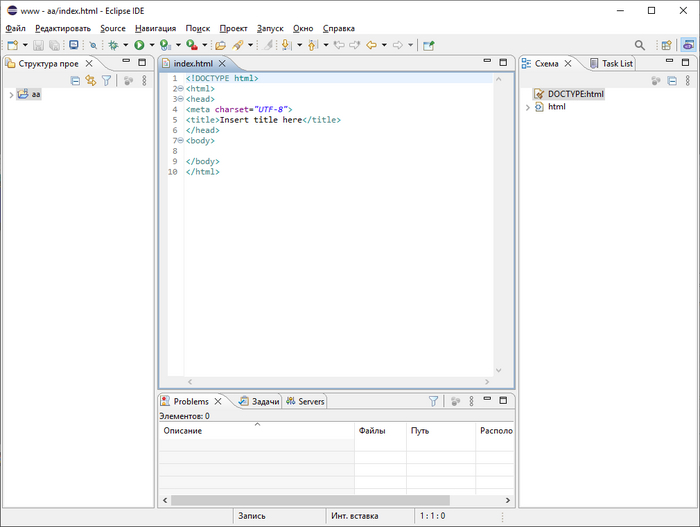
Task: Expand the aa project tree node
Action: coord(10,95)
